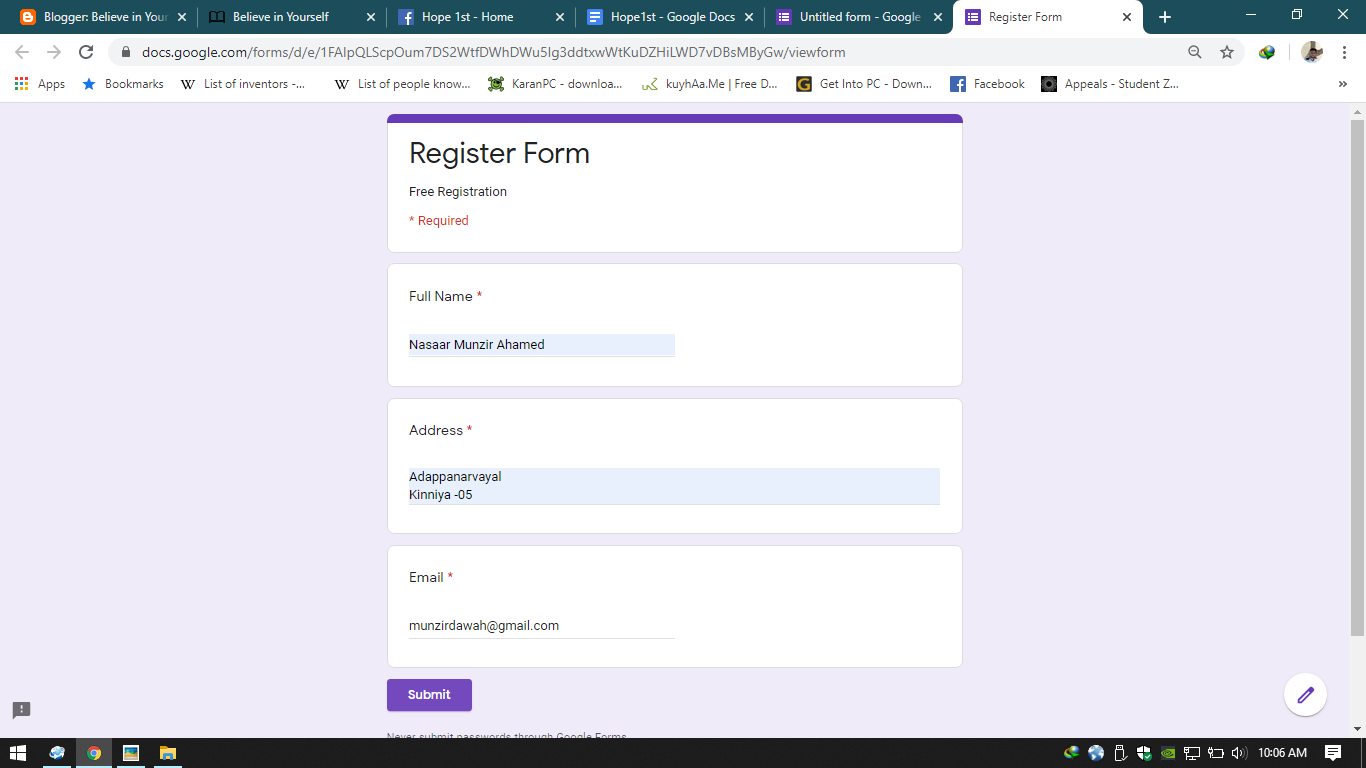The image size is (1366, 768).
Task: Click the Apps grid icon
Action: pos(21,84)
